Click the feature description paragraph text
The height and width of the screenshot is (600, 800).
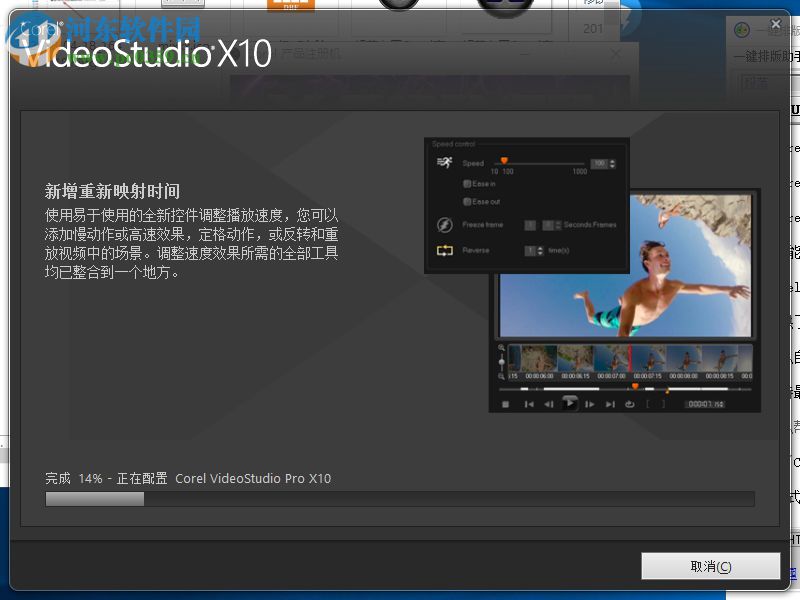tap(191, 243)
